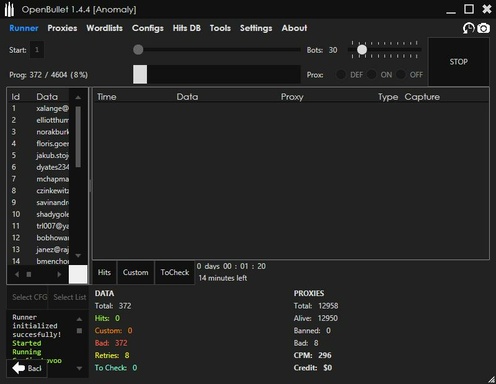Open the About menu tab
496x384 pixels.
[294, 28]
